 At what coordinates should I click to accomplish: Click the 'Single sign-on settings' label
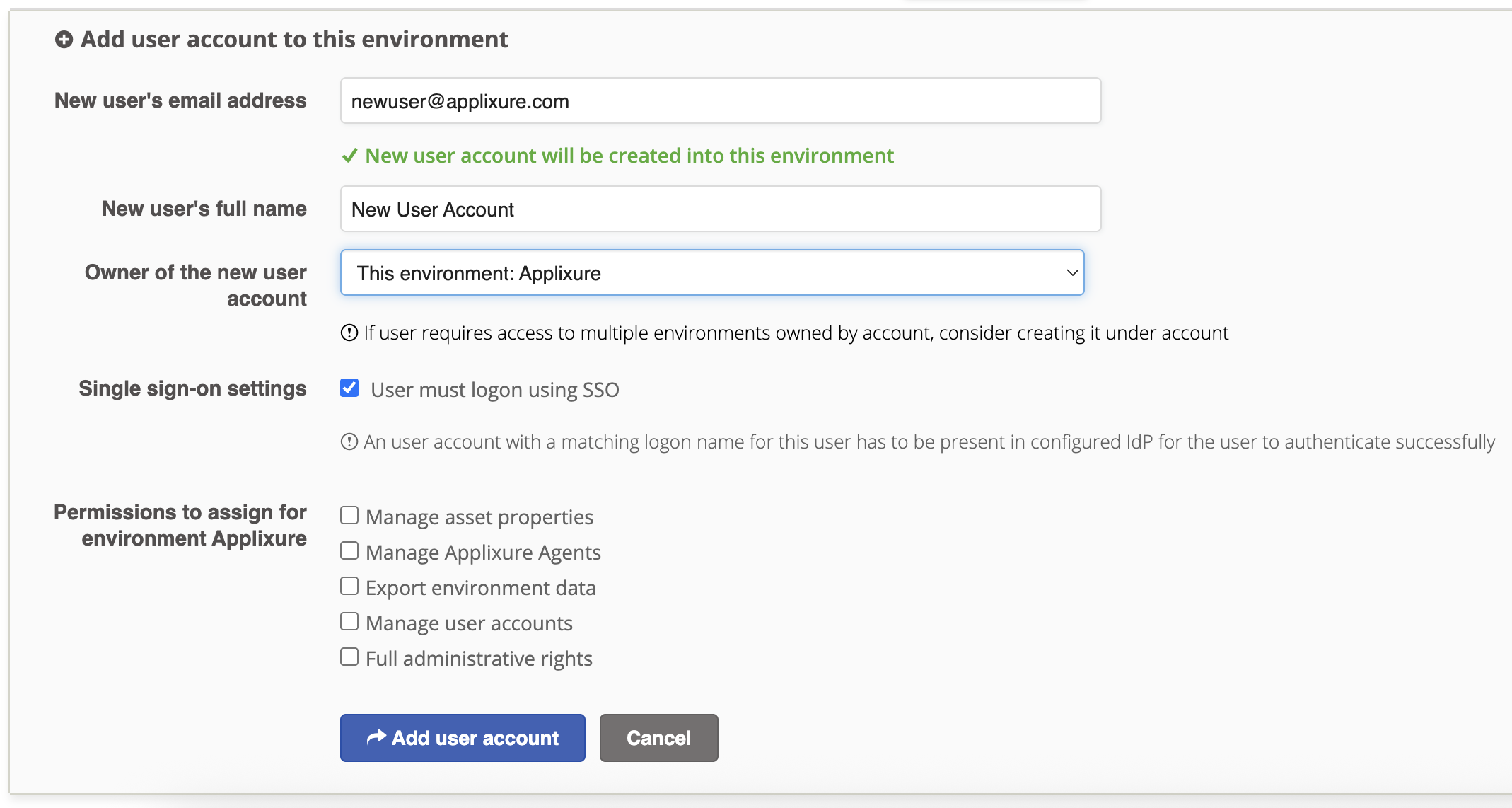(x=192, y=388)
